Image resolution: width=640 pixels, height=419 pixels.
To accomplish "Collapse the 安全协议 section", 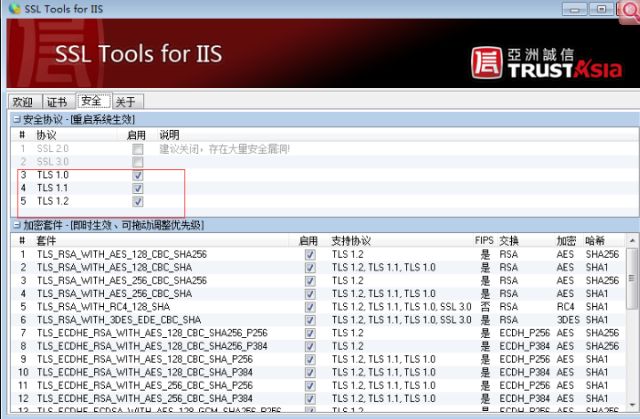I will click(16, 119).
